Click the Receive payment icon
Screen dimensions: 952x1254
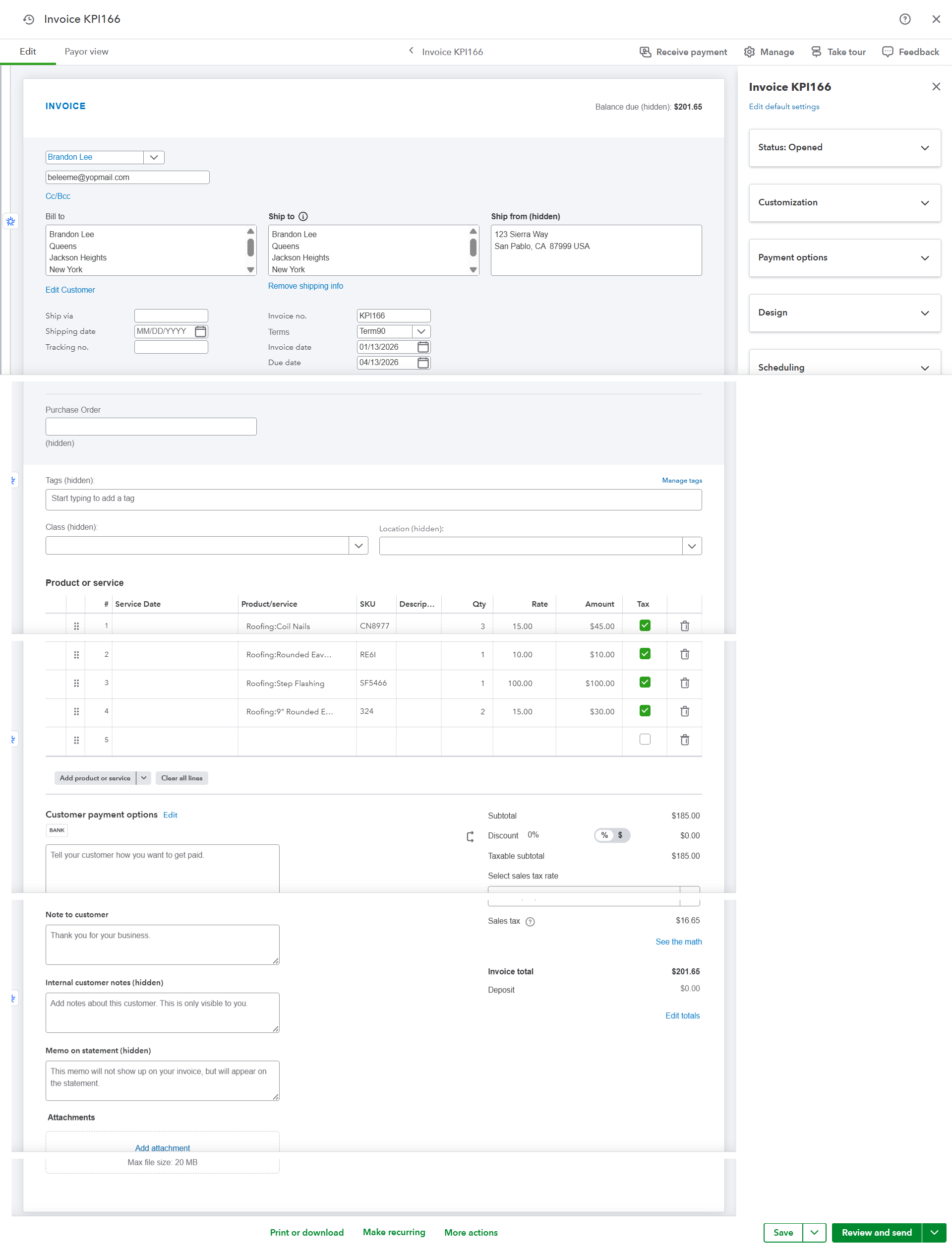coord(645,52)
